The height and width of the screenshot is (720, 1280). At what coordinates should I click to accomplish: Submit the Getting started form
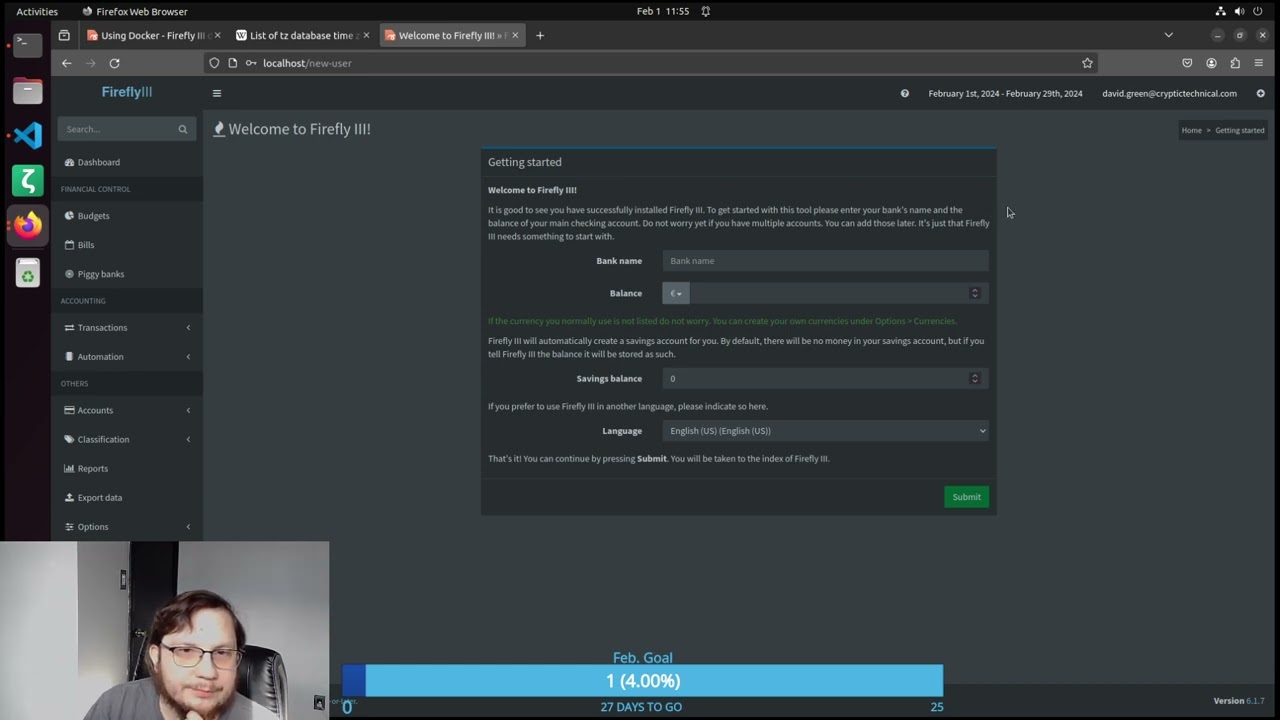966,497
